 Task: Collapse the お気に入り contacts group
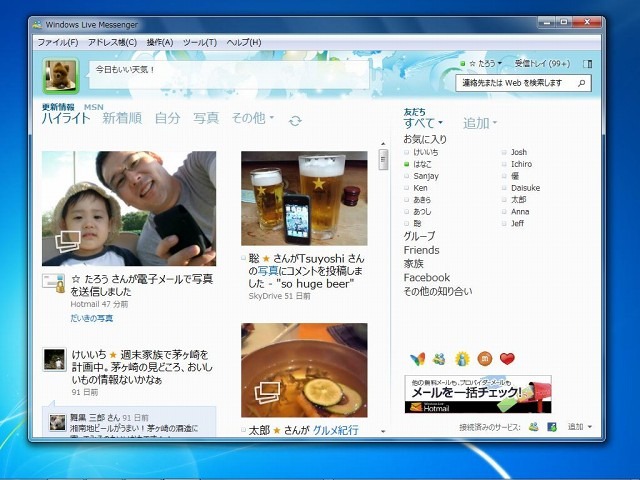point(425,139)
